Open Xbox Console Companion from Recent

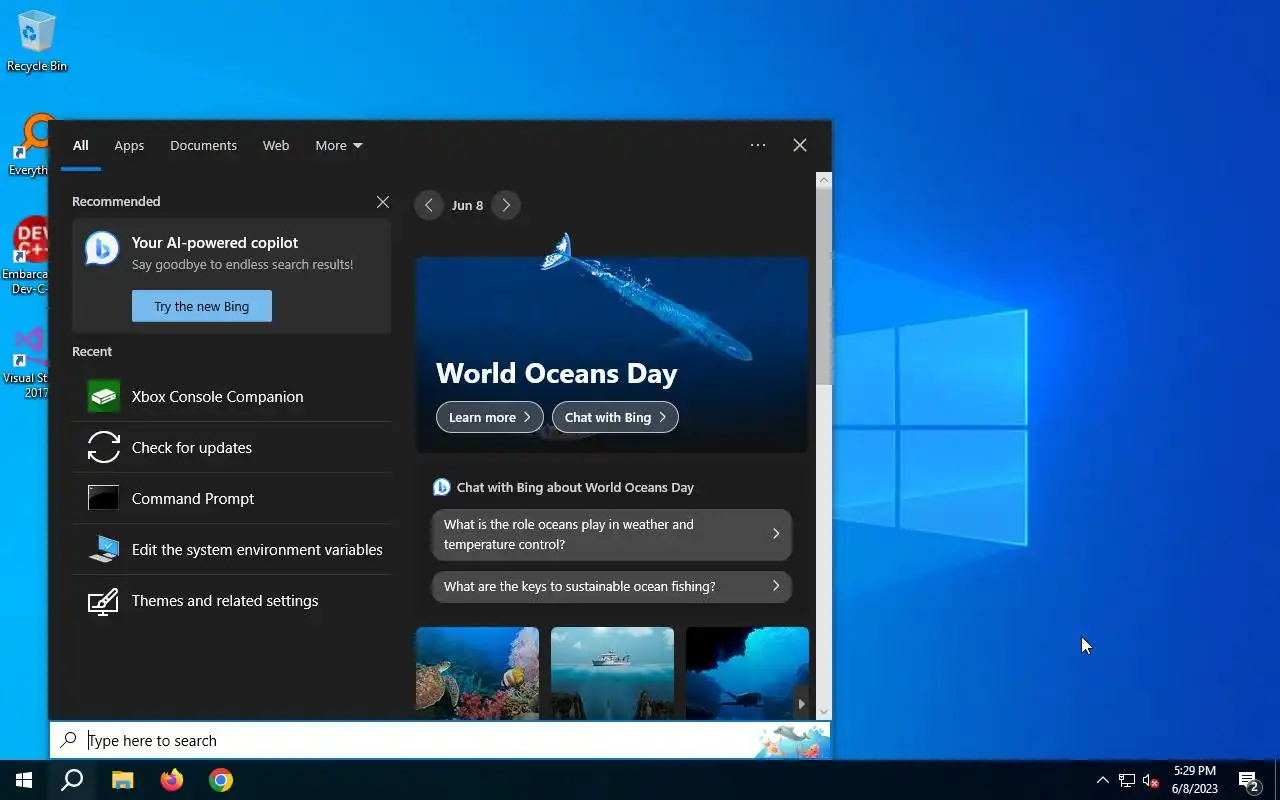point(231,396)
